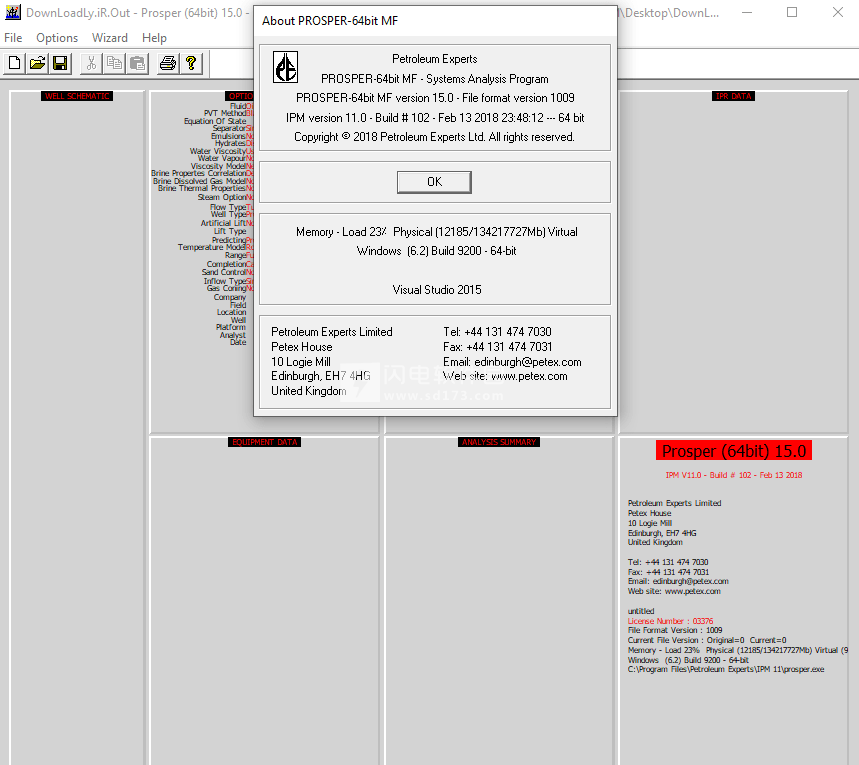859x765 pixels.
Task: Open the Help menu
Action: (154, 38)
